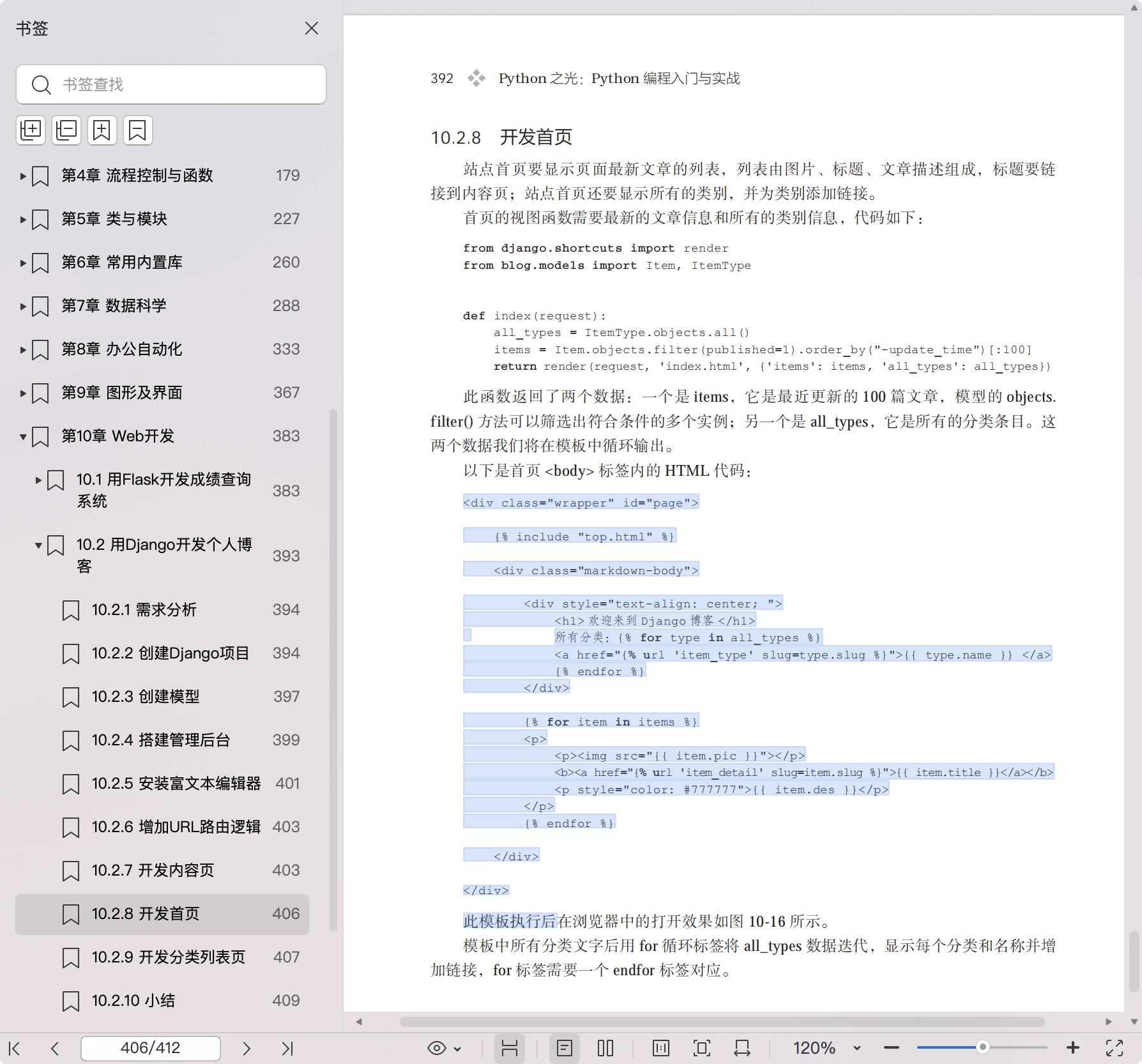The width and height of the screenshot is (1142, 1064).
Task: Expand 第5章 类与模块 bookmark
Action: [23, 219]
